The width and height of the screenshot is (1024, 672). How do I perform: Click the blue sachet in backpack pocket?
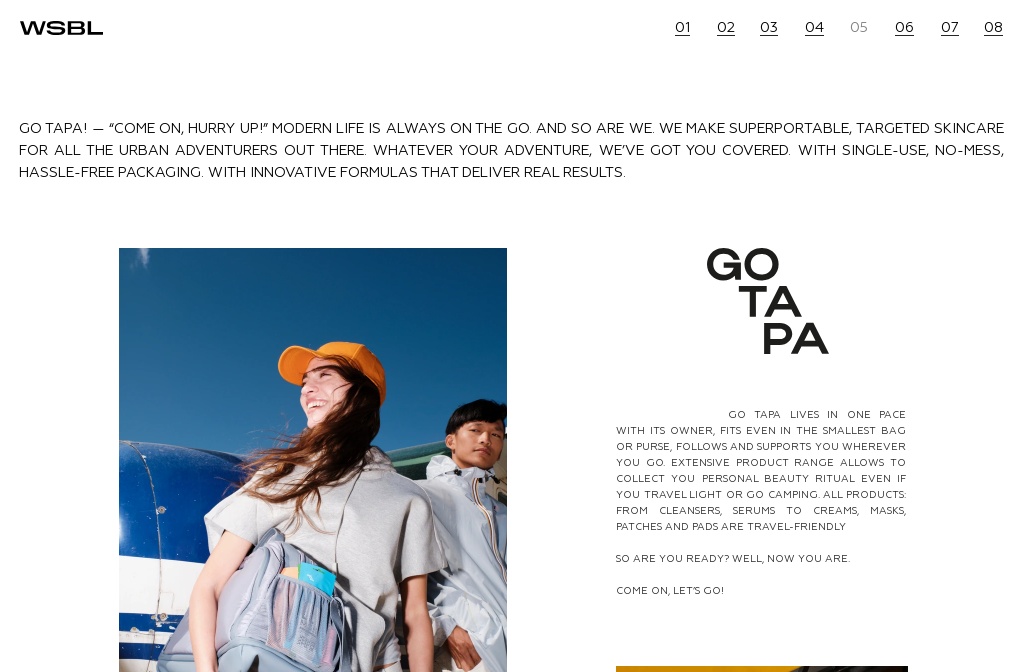tap(316, 578)
